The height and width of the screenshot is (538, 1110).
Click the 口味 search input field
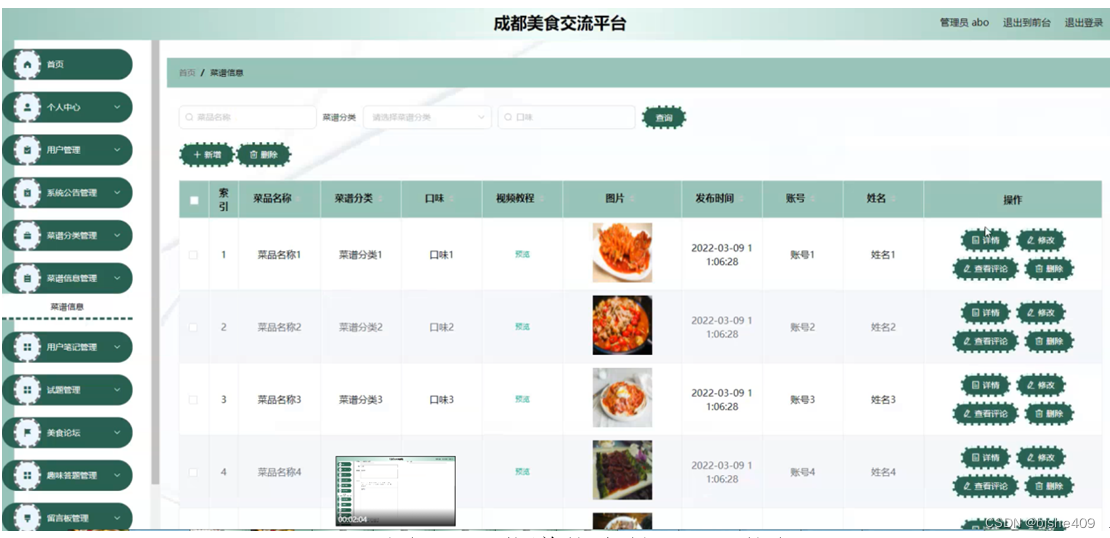pyautogui.click(x=566, y=118)
